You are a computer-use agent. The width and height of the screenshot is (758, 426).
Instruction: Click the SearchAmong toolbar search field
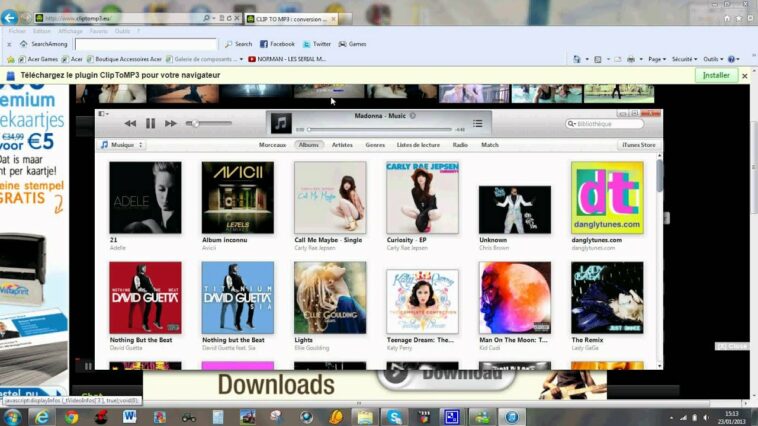click(146, 44)
